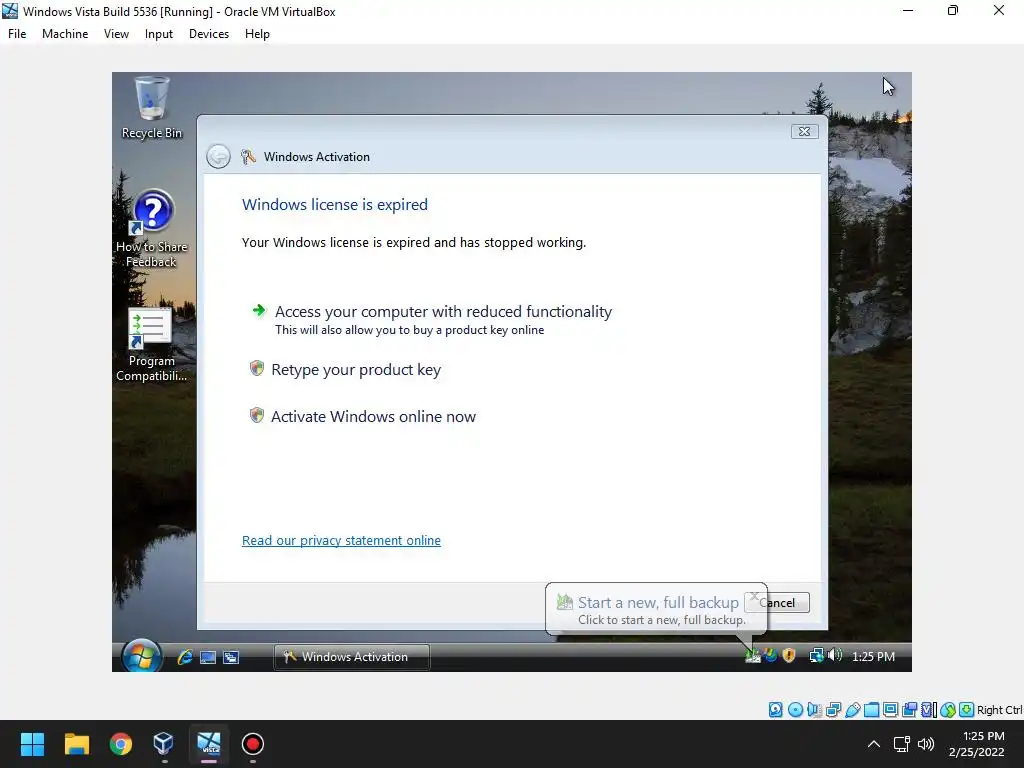1024x768 pixels.
Task: Open the View menu
Action: point(116,34)
